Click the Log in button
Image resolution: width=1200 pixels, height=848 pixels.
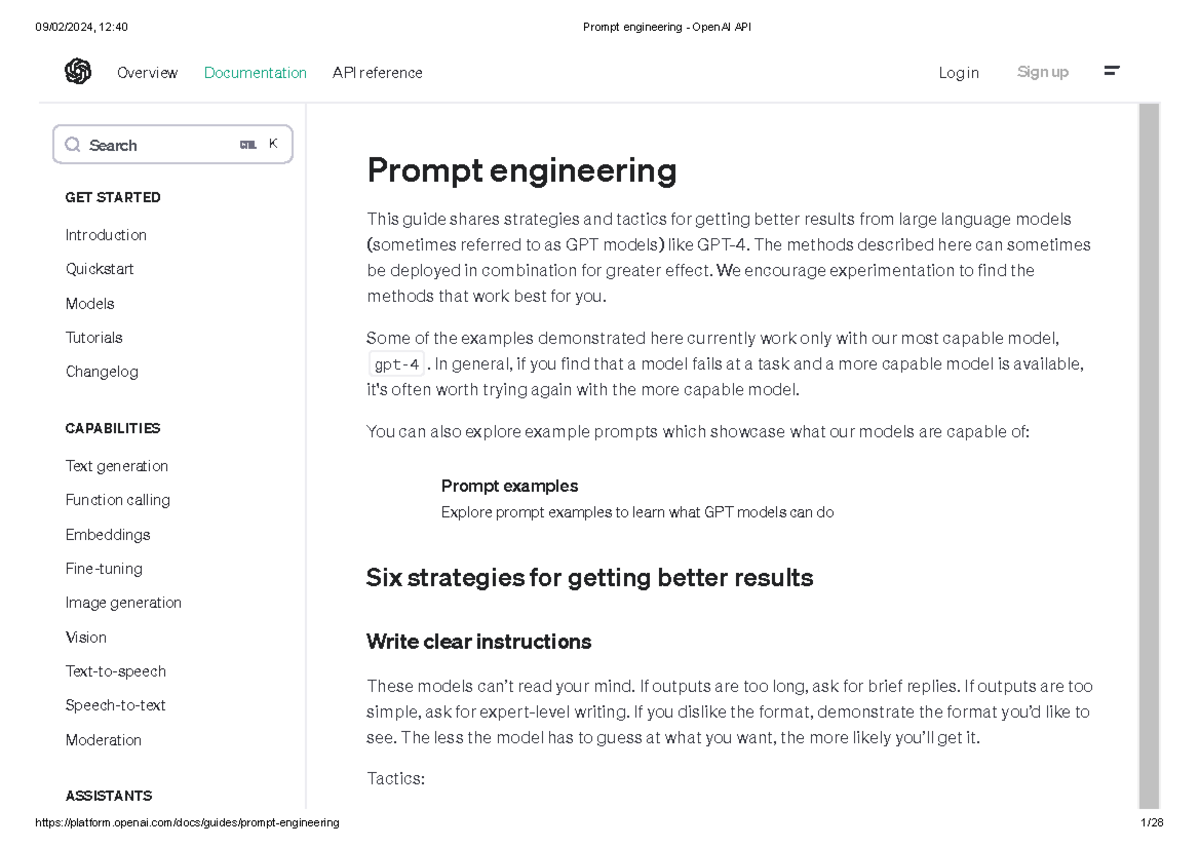pos(958,73)
